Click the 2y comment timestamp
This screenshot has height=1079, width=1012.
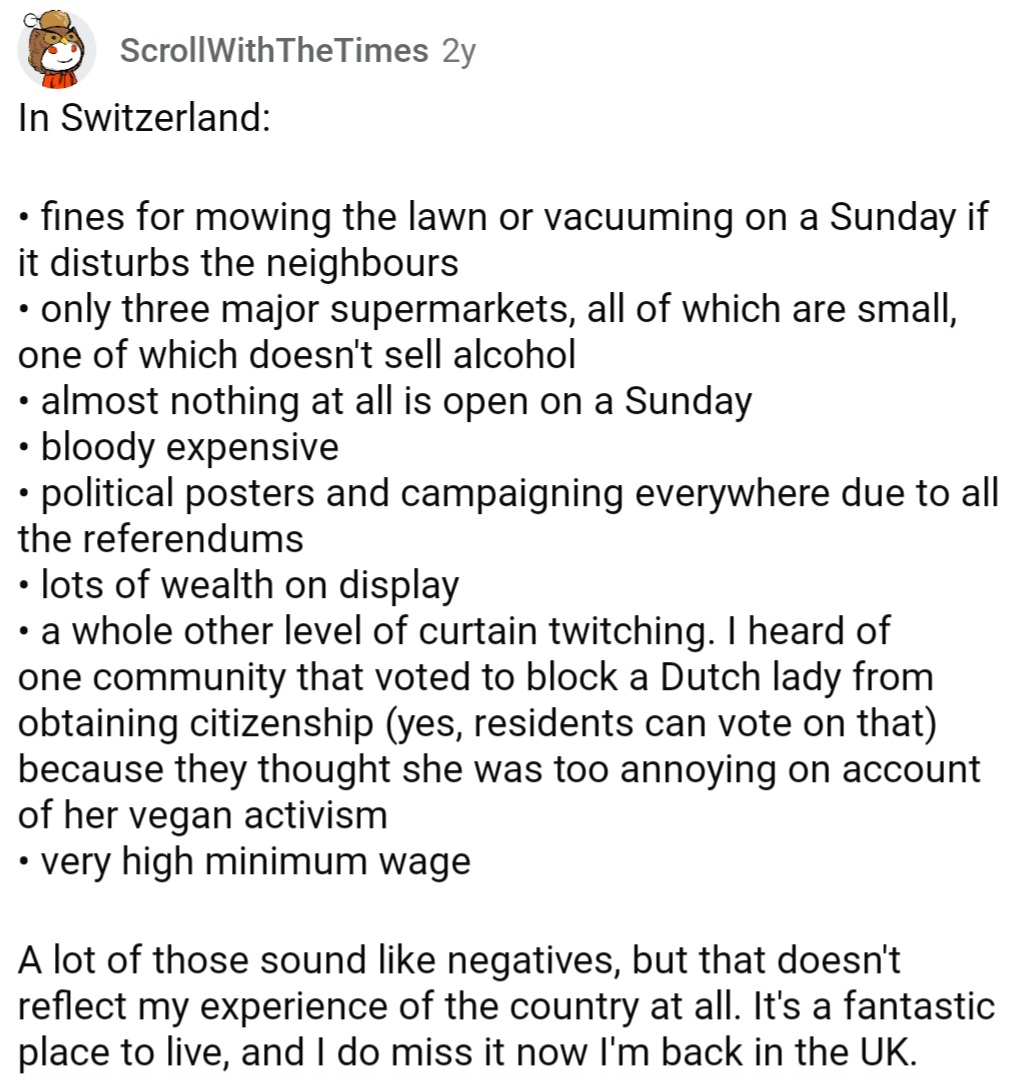(x=457, y=51)
